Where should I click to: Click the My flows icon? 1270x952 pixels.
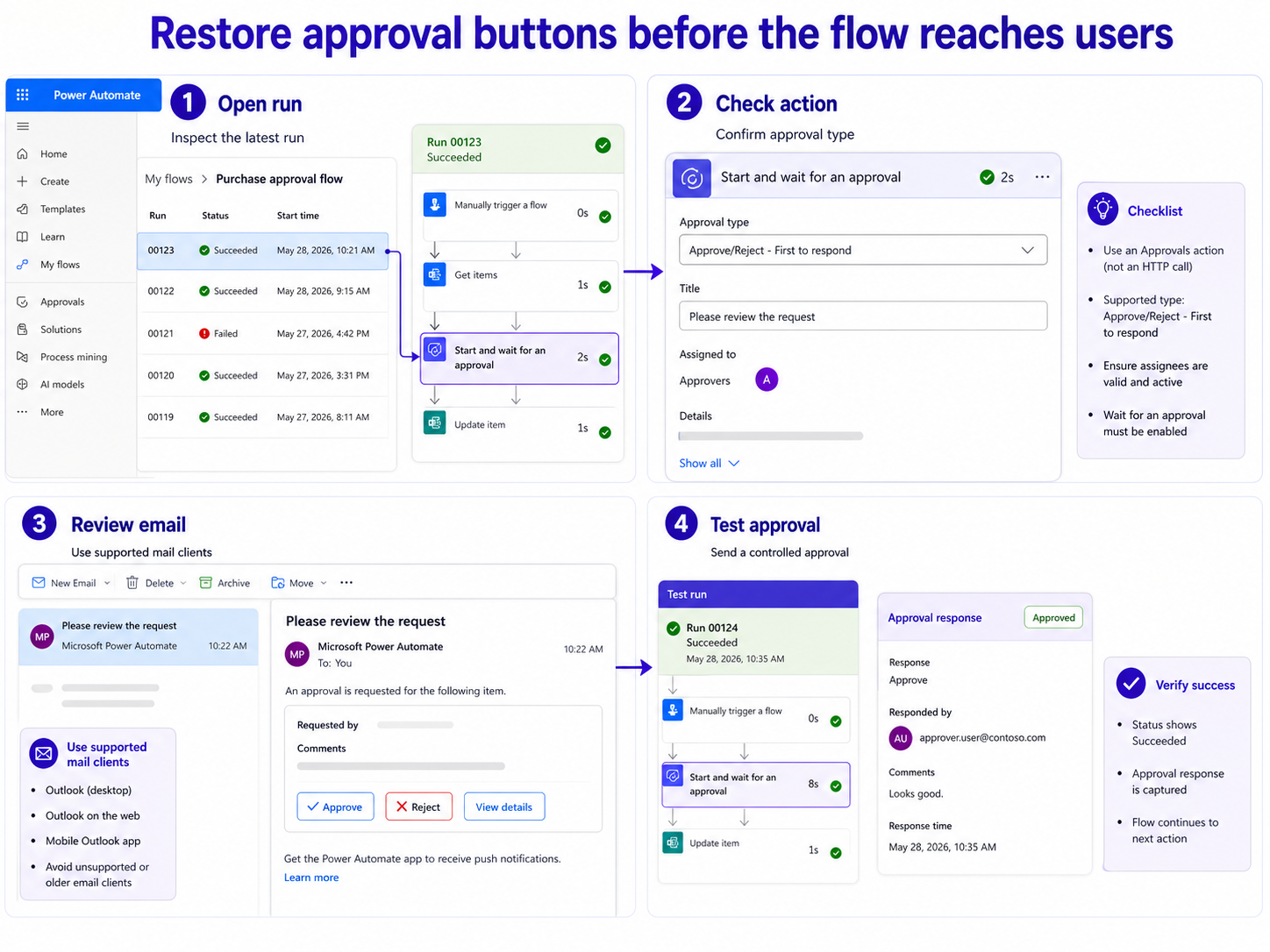23,264
